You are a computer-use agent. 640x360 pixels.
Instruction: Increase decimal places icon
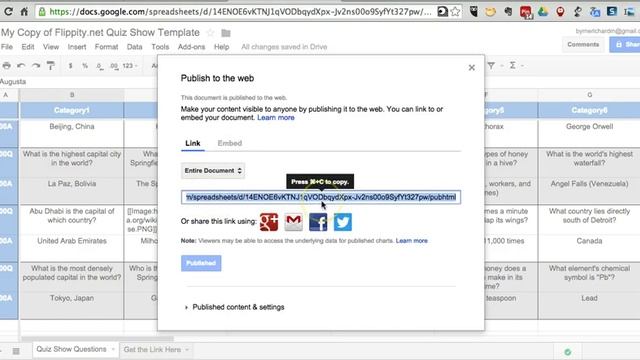pos(114,66)
